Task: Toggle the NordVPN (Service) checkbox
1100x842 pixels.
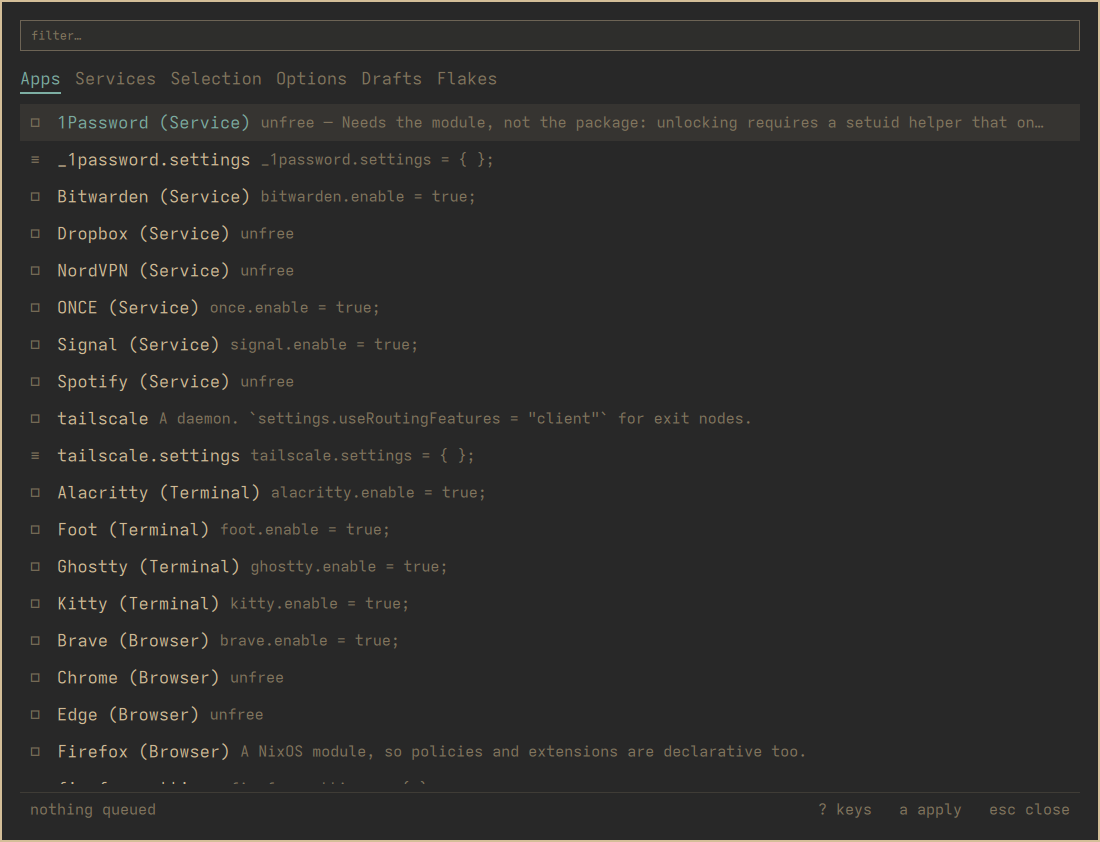Action: pyautogui.click(x=35, y=271)
